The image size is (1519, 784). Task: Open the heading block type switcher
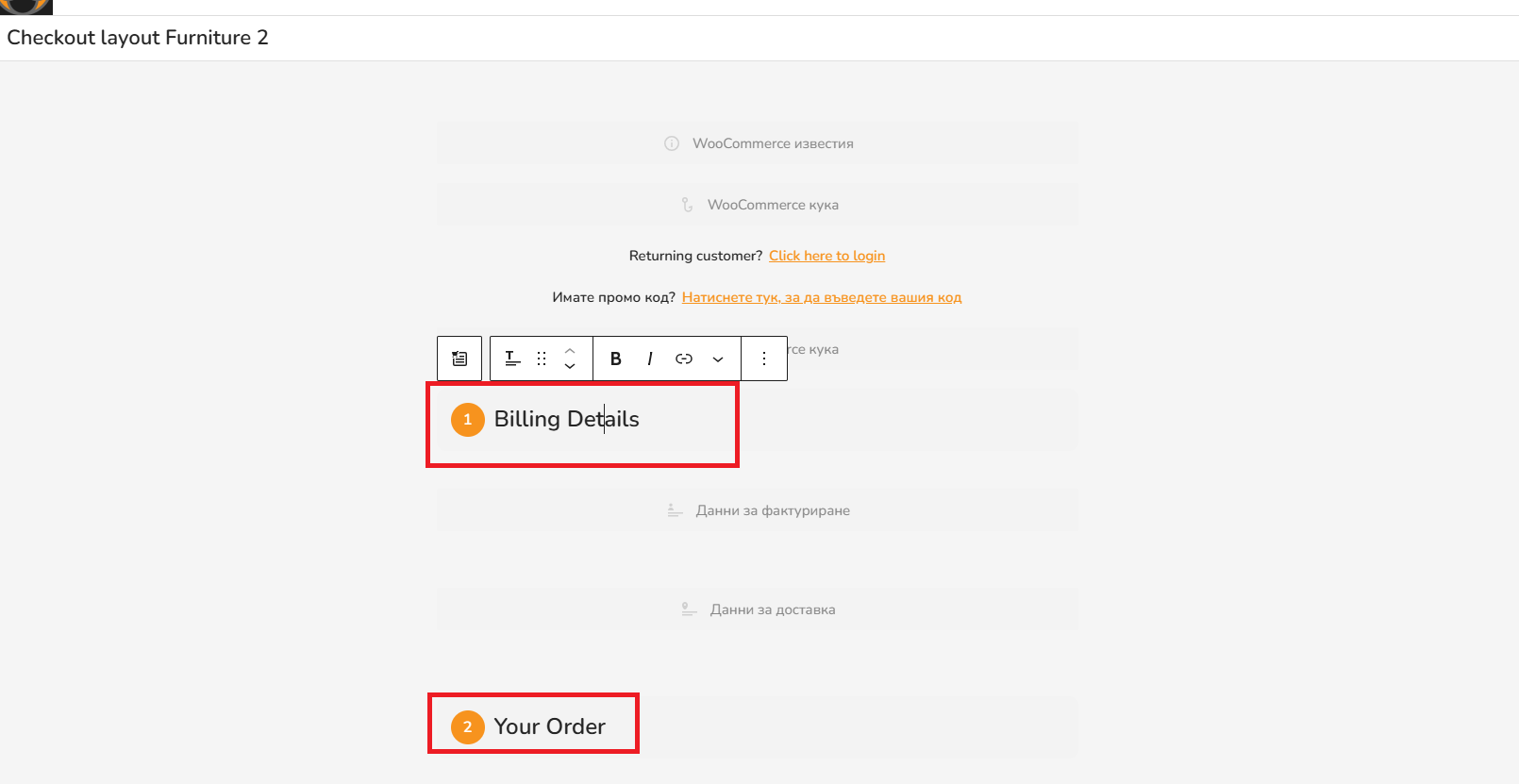tap(512, 359)
